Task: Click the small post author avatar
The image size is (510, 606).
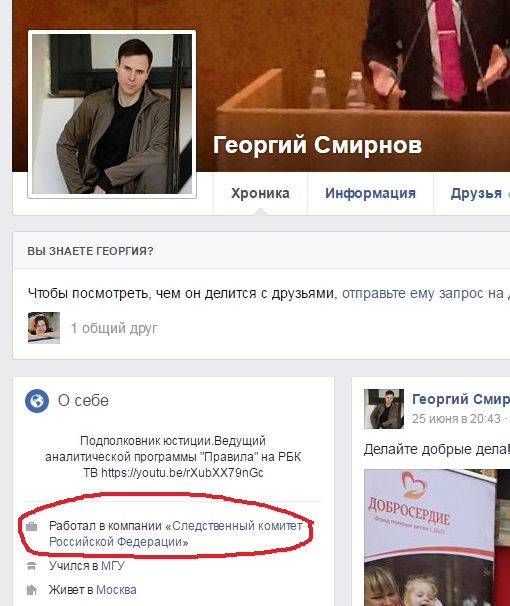Action: (384, 409)
